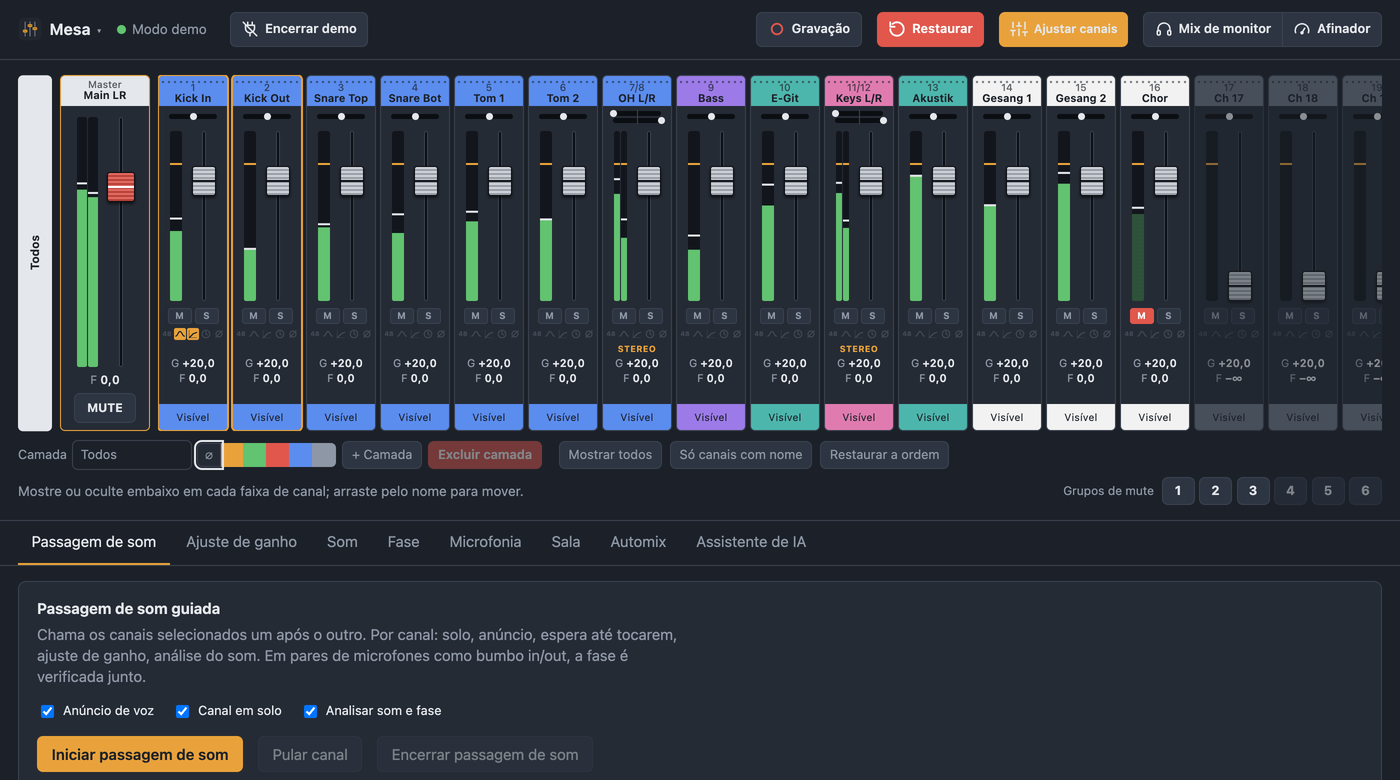Select the no-color swatch for the layer
Image resolution: width=1400 pixels, height=780 pixels.
pyautogui.click(x=209, y=455)
